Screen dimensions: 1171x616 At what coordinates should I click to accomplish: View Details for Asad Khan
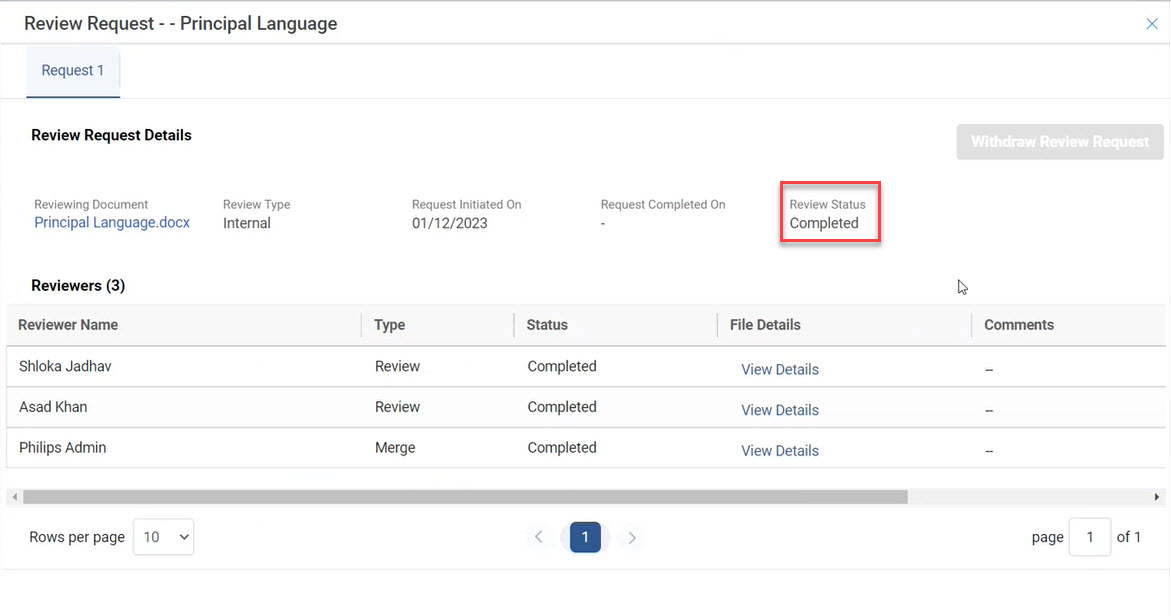point(779,410)
